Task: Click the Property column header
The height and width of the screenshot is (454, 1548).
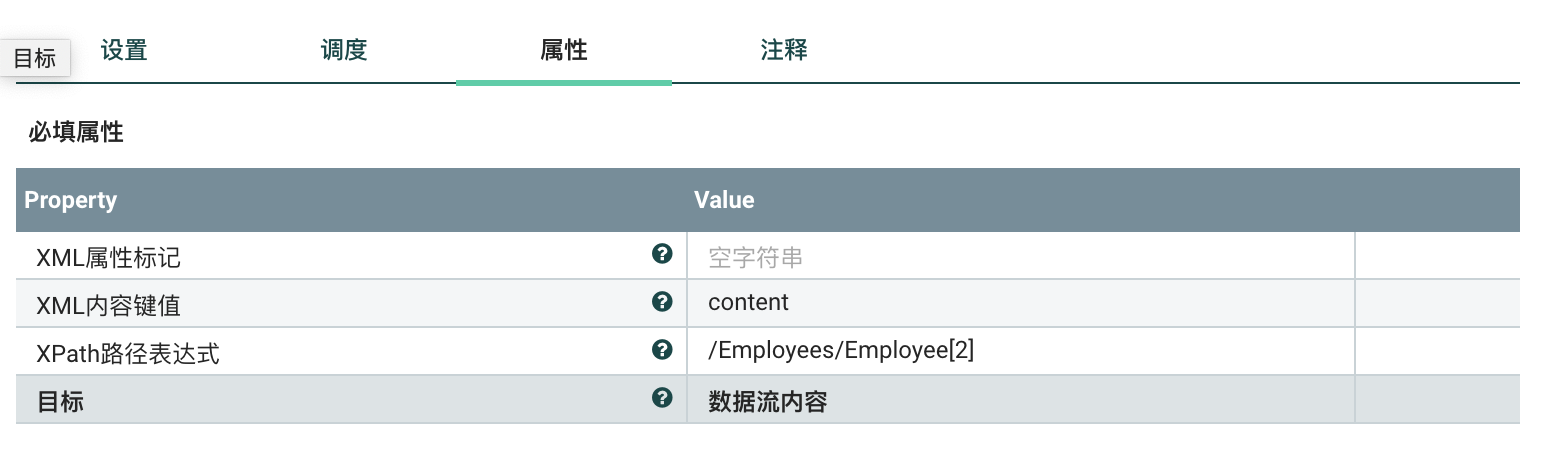Action: click(x=71, y=200)
